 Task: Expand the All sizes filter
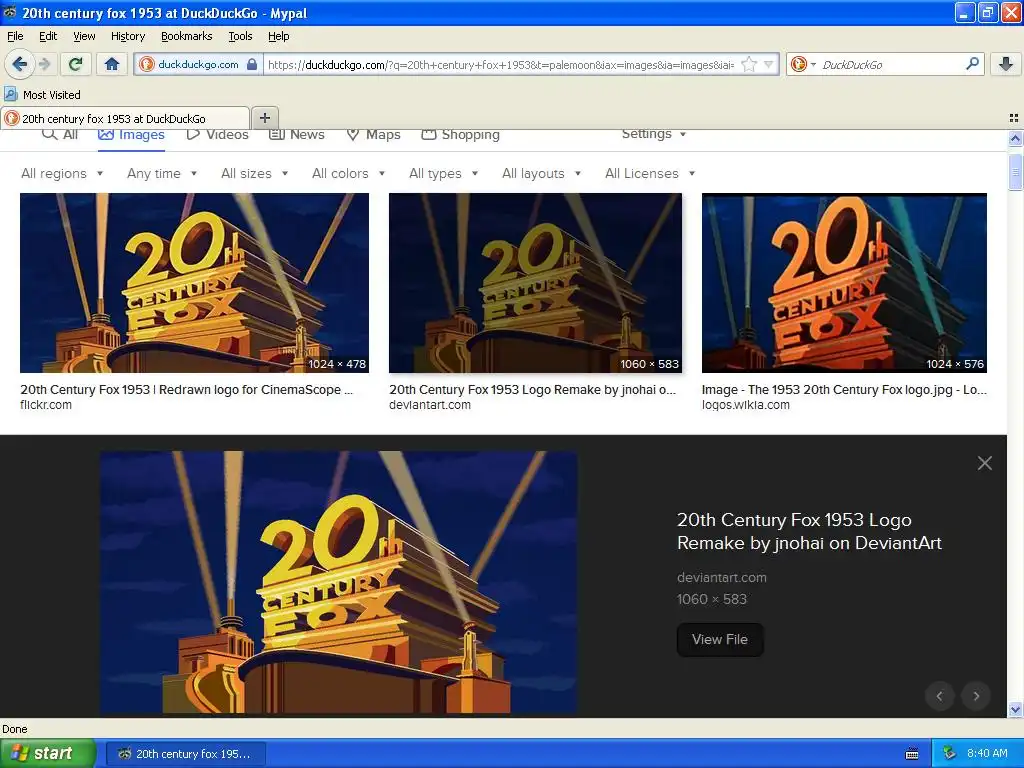pyautogui.click(x=255, y=173)
